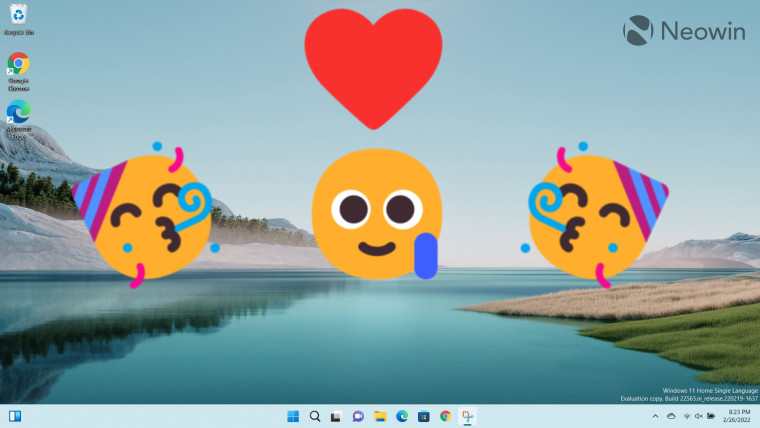Viewport: 760px width, 428px height.
Task: Select the Recycle Bin desktop icon
Action: [18, 18]
